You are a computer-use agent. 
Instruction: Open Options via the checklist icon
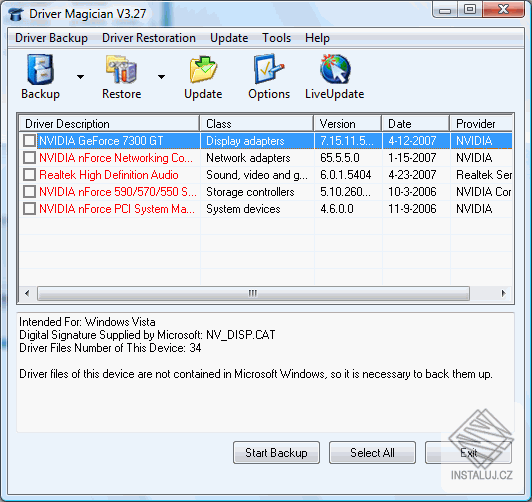tap(269, 69)
